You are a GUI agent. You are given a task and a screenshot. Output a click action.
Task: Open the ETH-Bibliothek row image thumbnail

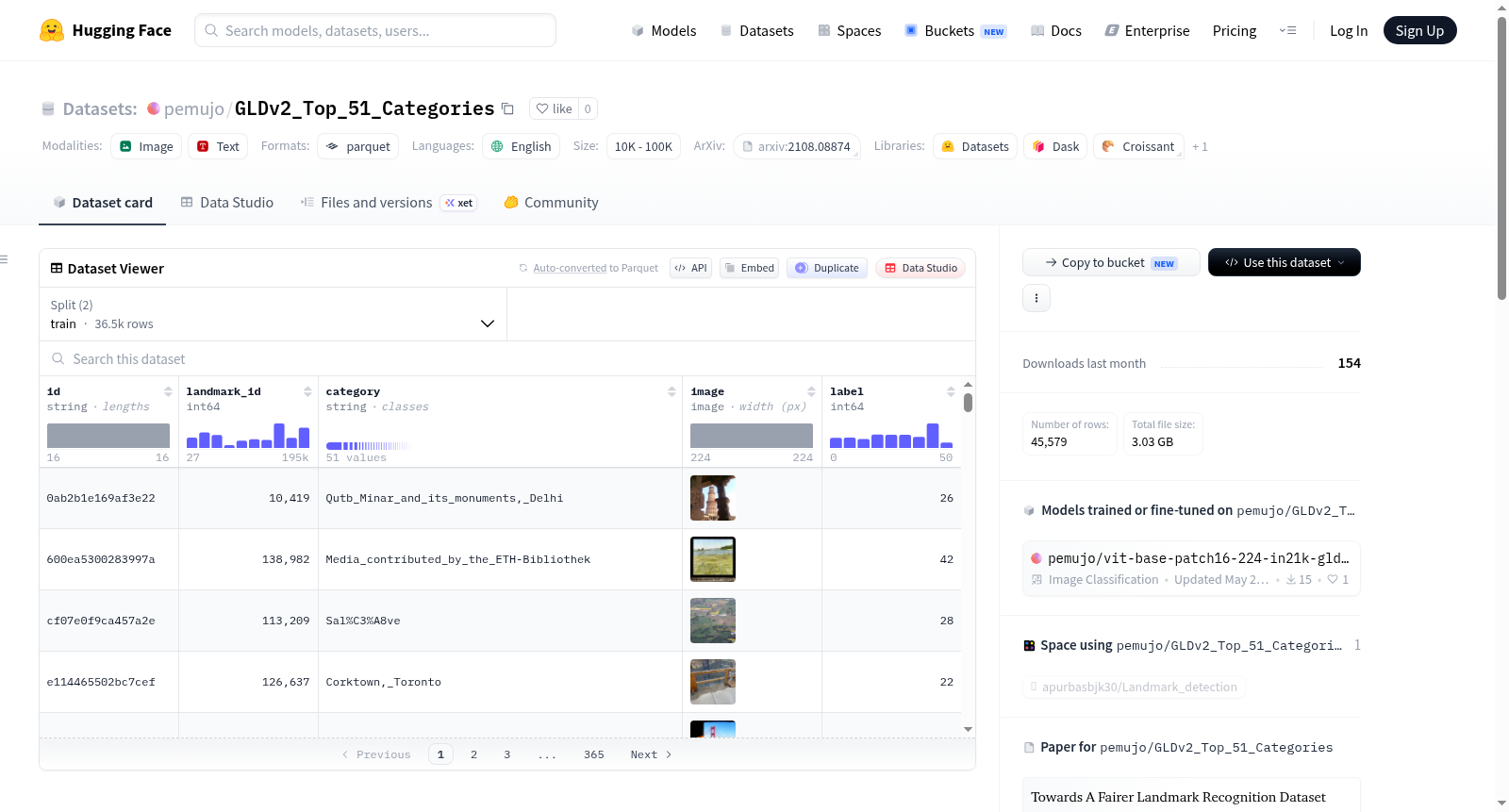pos(713,559)
